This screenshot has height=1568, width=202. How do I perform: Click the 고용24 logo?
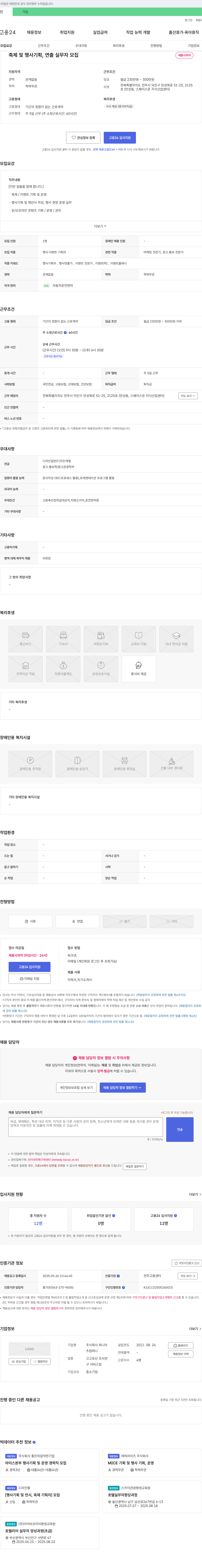pos(8,32)
